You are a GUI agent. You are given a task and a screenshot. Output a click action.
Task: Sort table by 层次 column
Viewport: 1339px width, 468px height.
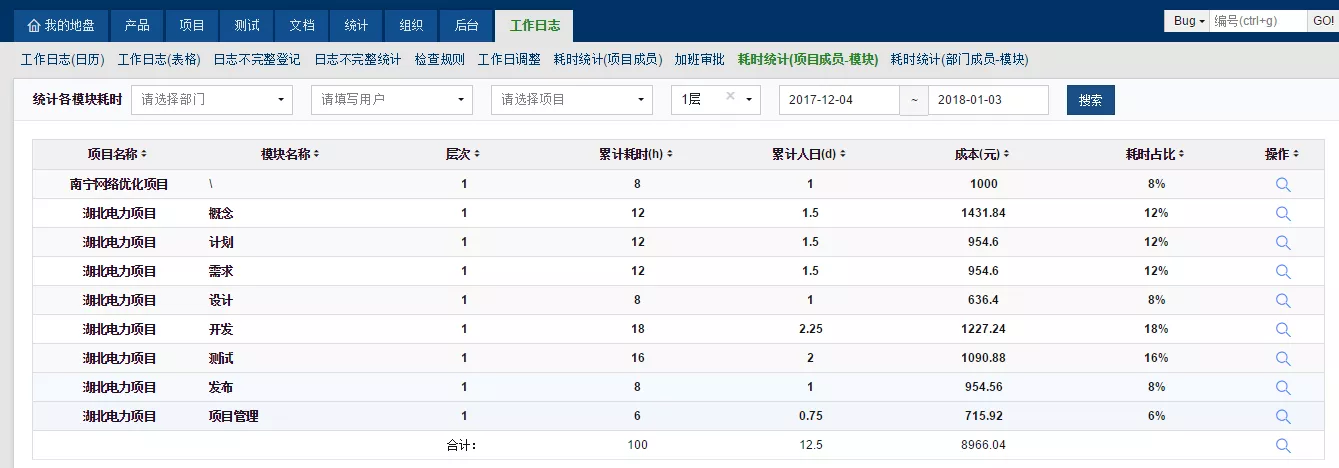[463, 154]
